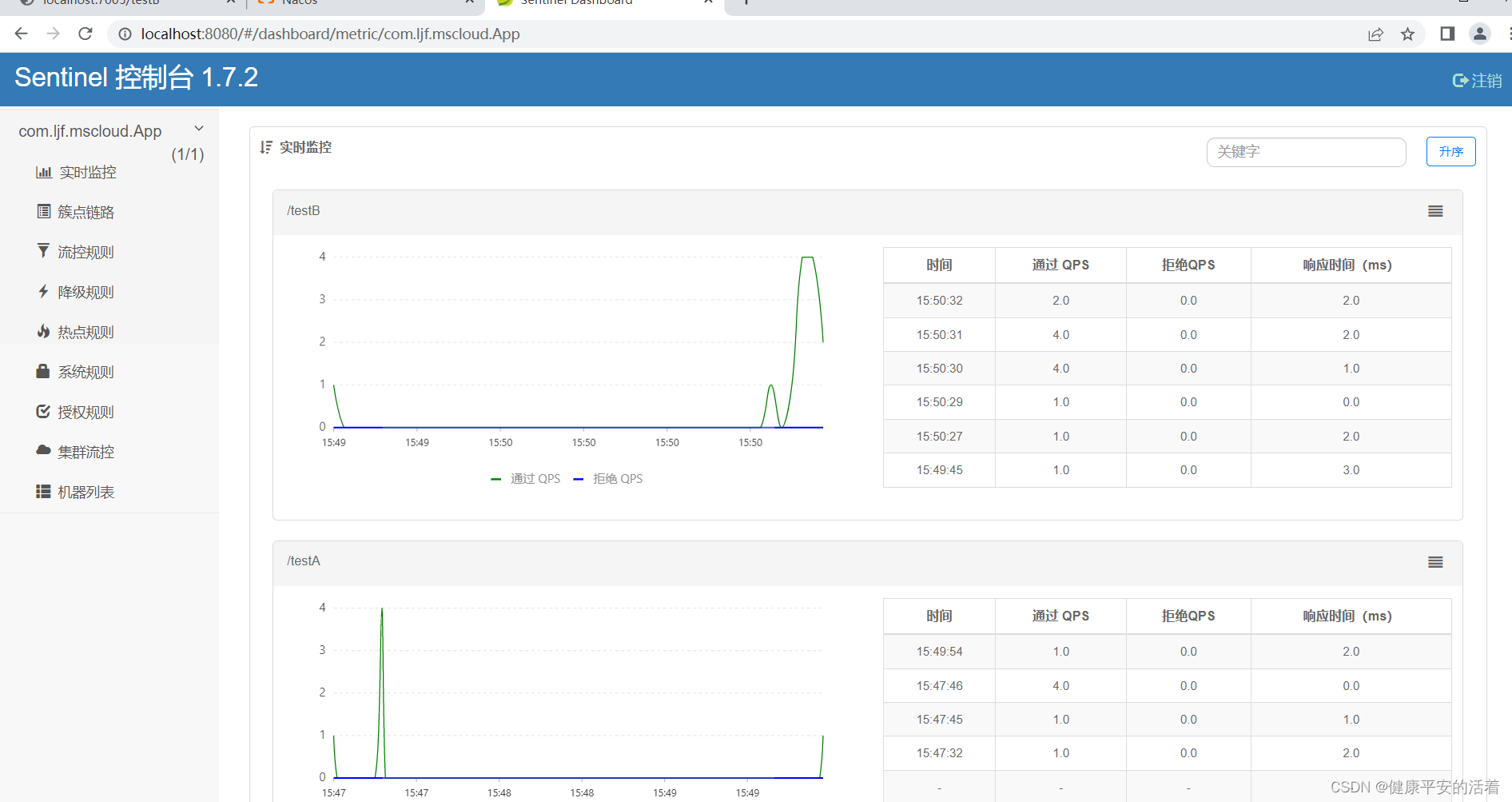Open 簇点链路 in the sidebar

click(86, 212)
